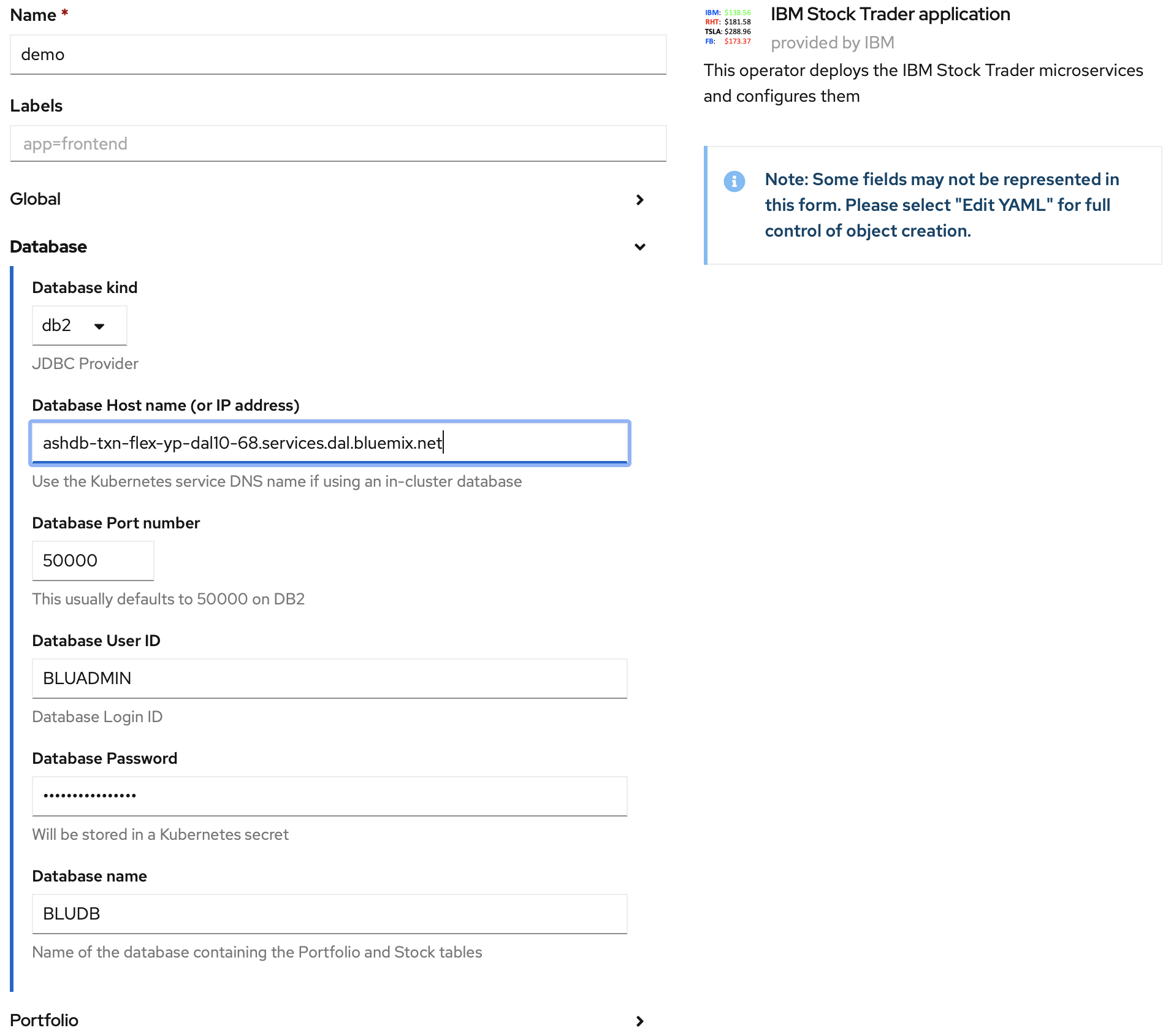
Task: Click 'Will be stored in a Kubernetes secret' text
Action: click(161, 834)
